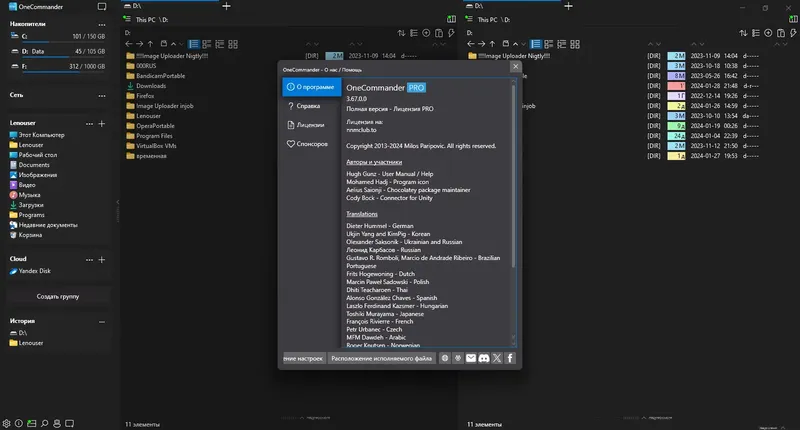This screenshot has height=430, width=800.
Task: Open history dropdown chevron in right pane
Action: coord(523,44)
